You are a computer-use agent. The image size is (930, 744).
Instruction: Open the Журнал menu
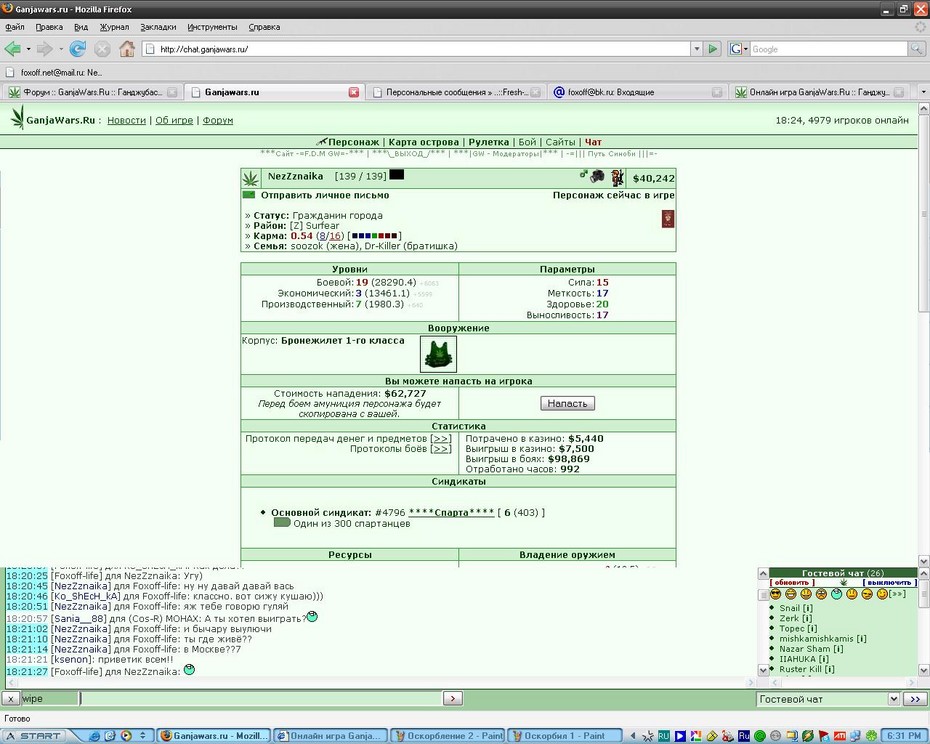point(114,27)
